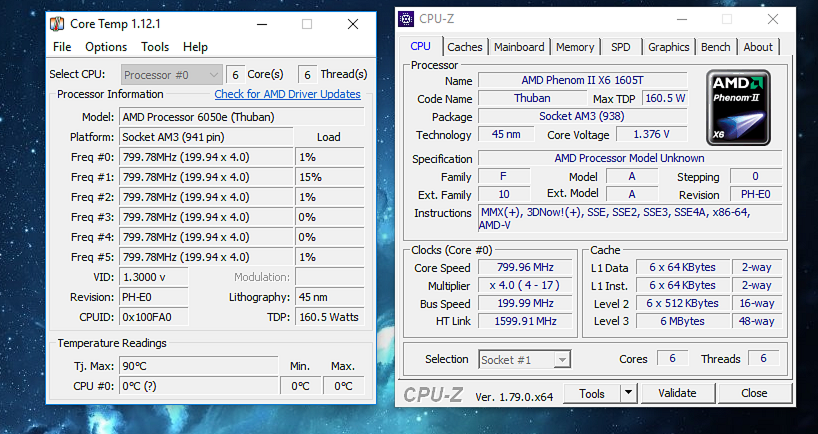This screenshot has height=434, width=818.
Task: Switch to the SPD tab in CPU-Z
Action: (620, 47)
